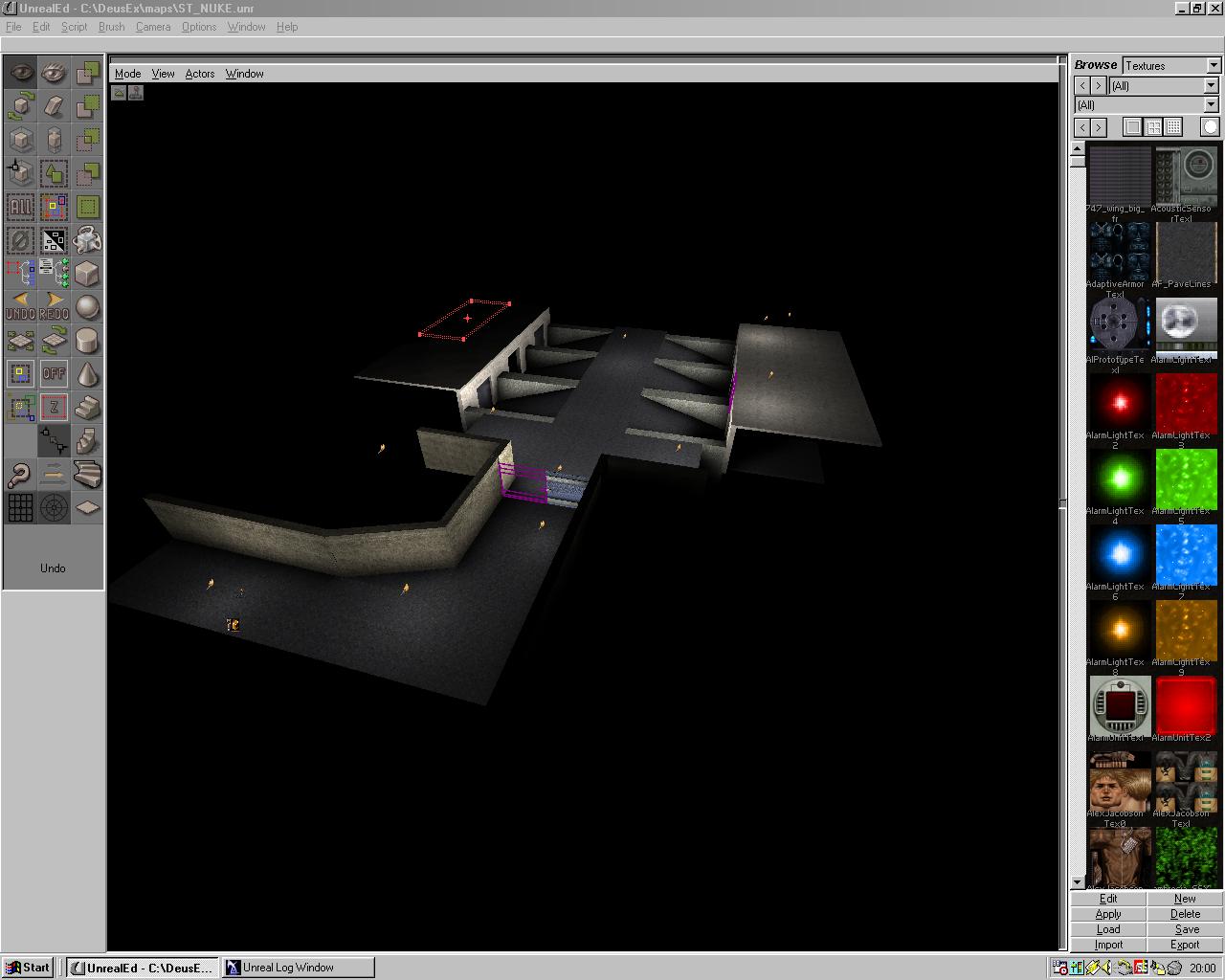Toggle the OFF button in the toolbox
Image resolution: width=1225 pixels, height=980 pixels.
coord(54,373)
